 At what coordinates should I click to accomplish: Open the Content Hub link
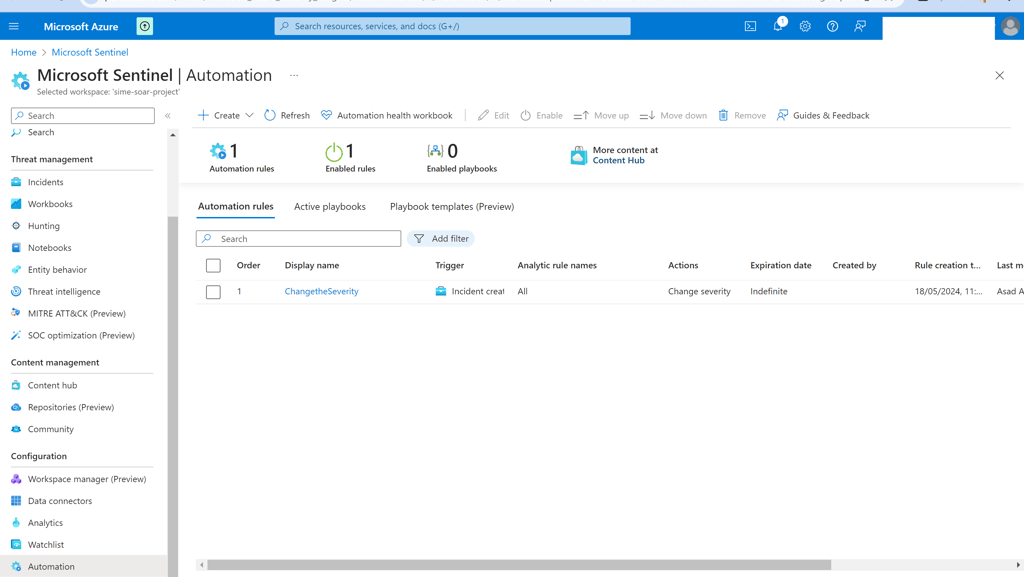(618, 161)
